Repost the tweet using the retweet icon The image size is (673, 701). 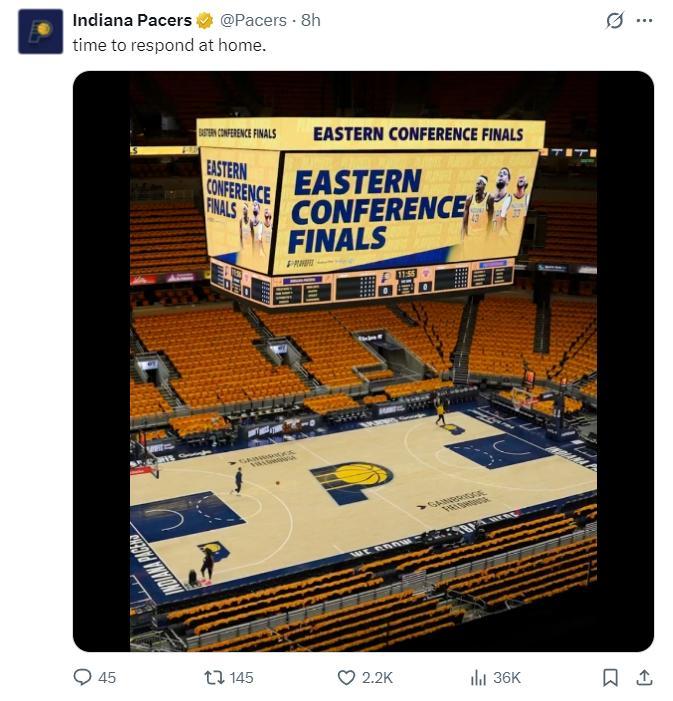coord(213,677)
